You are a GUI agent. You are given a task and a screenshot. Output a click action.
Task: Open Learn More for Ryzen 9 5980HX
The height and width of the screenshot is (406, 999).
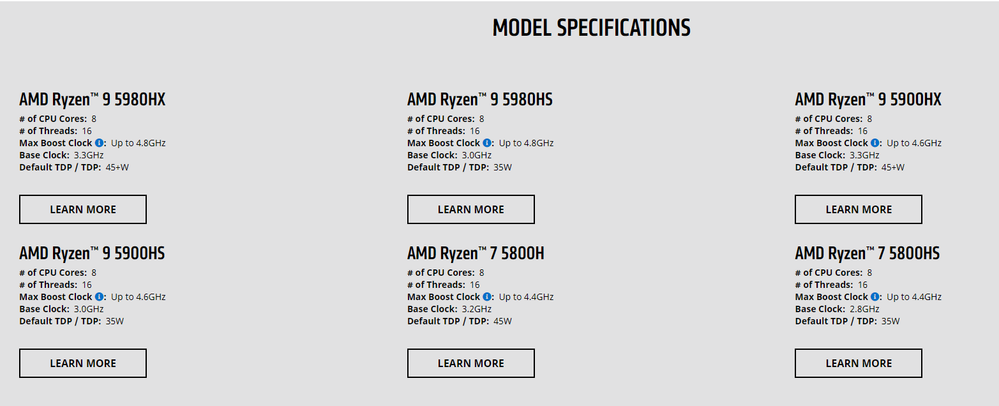[x=83, y=210]
